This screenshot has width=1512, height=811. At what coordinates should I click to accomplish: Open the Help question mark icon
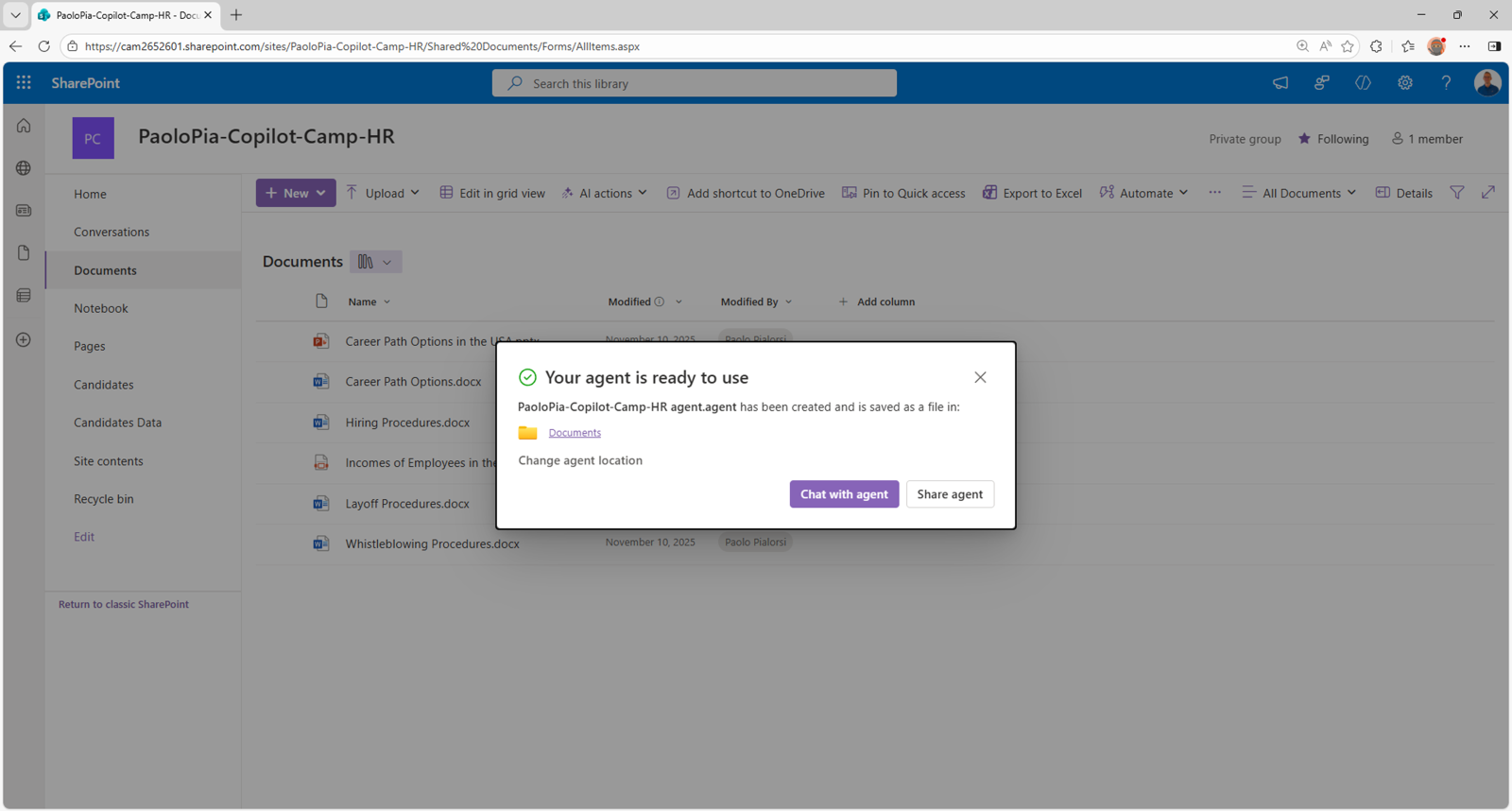(x=1446, y=83)
